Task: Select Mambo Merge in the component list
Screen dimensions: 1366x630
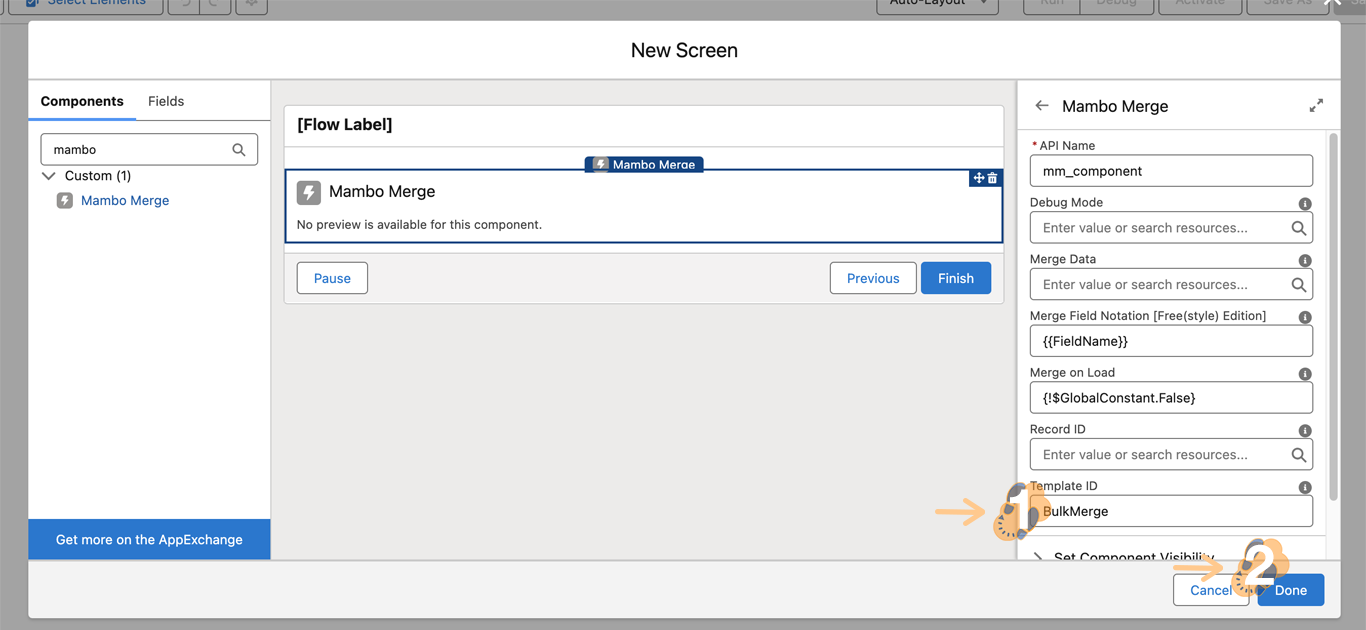Action: (x=125, y=200)
